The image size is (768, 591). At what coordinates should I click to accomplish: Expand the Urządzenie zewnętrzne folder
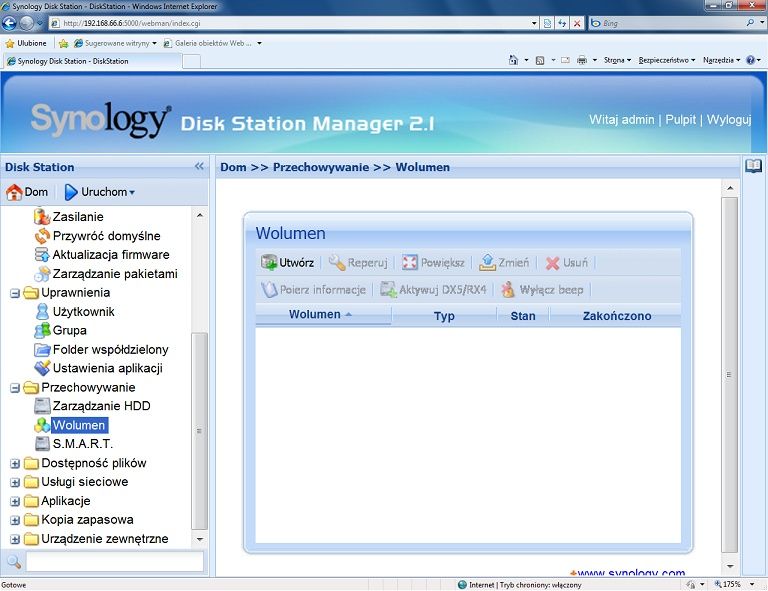15,540
